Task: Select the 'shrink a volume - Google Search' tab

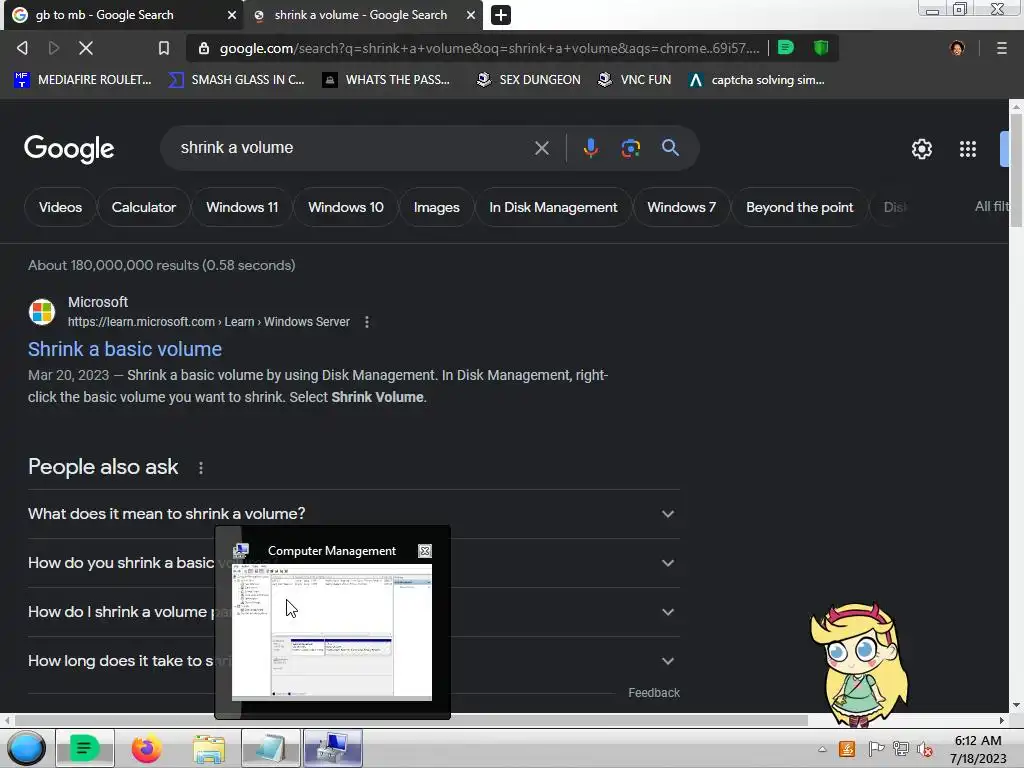Action: coord(360,15)
